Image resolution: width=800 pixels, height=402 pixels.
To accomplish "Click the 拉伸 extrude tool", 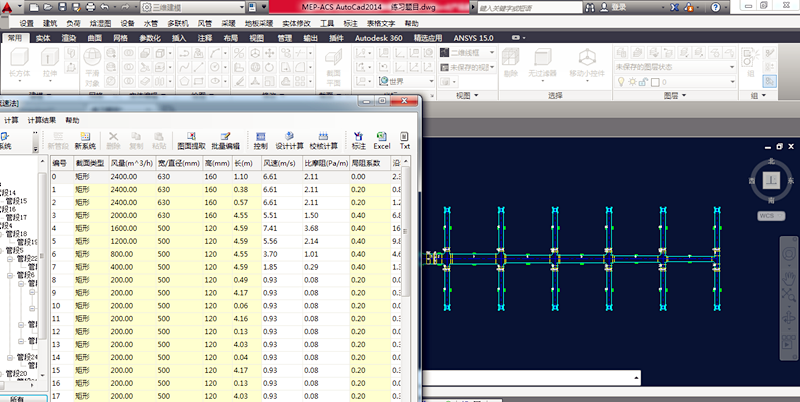I will click(49, 63).
